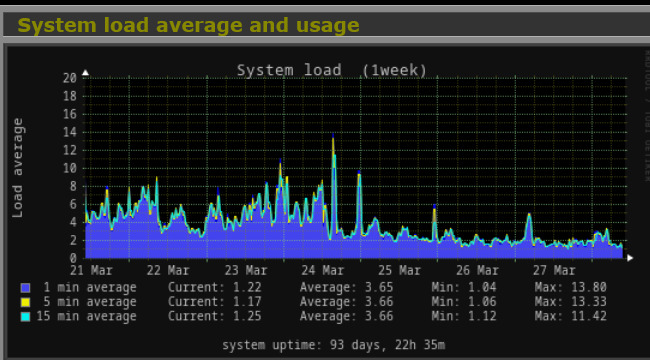Click the '5 min average' legend label
Screen dimensions: 650x360
[90, 302]
